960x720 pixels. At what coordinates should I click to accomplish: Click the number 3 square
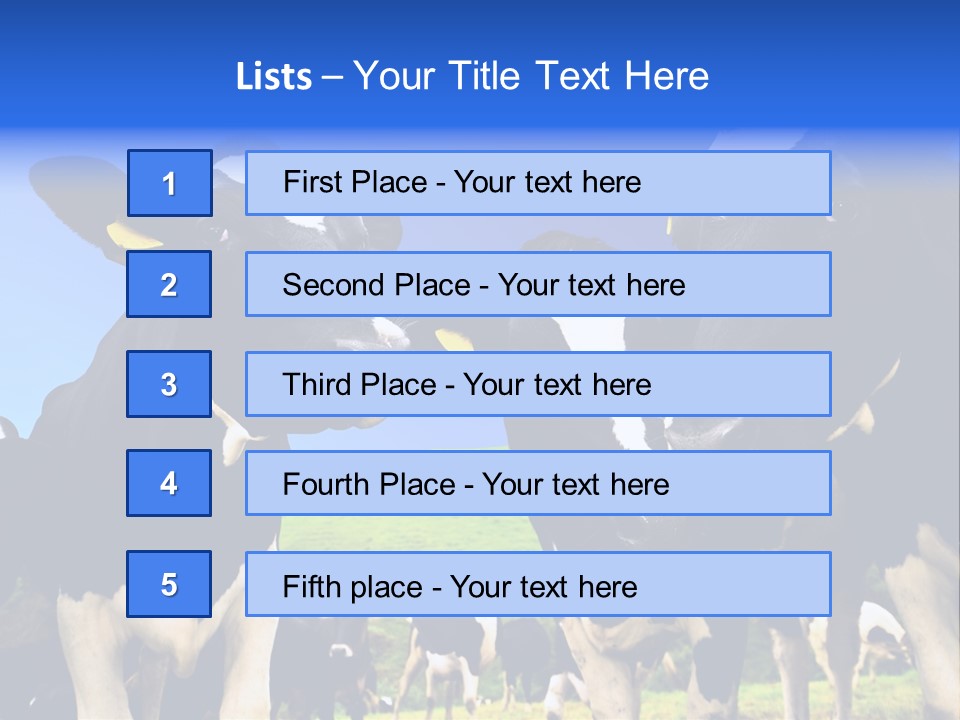click(169, 384)
